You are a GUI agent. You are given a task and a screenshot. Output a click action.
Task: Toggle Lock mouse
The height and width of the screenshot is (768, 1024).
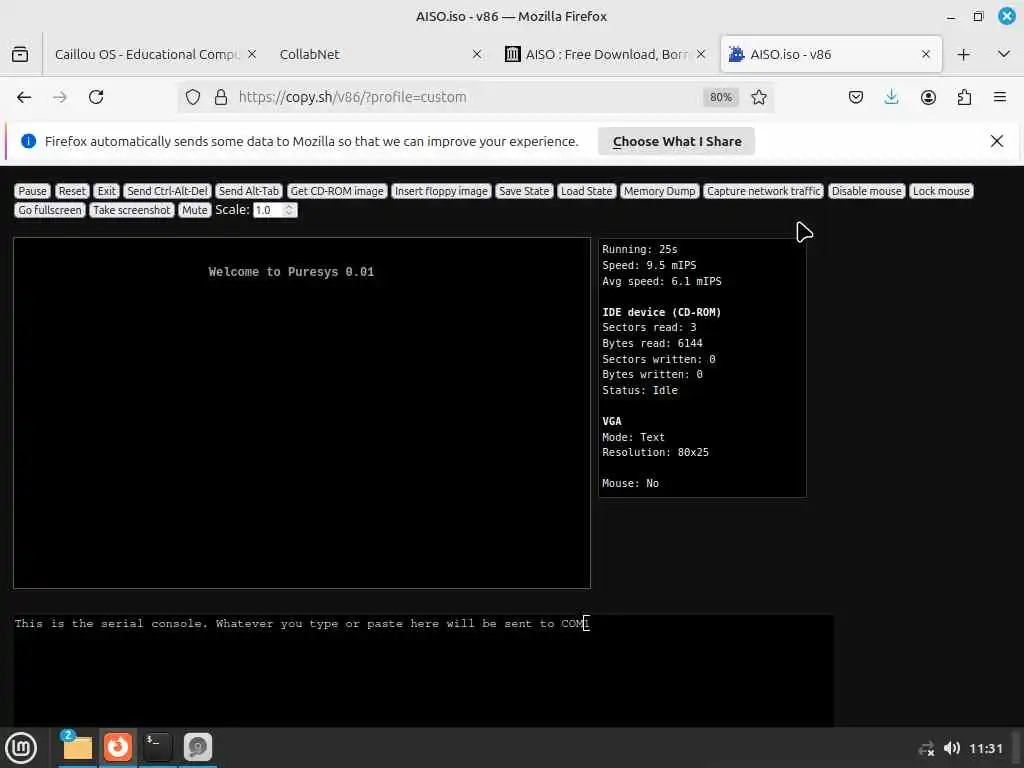point(941,191)
